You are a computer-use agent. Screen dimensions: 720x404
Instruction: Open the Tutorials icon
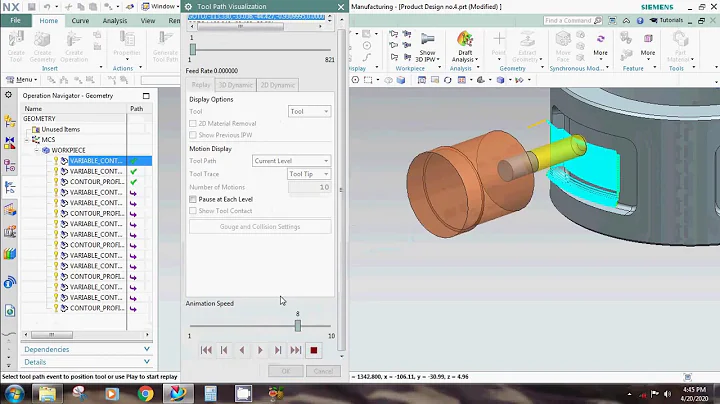coord(666,20)
